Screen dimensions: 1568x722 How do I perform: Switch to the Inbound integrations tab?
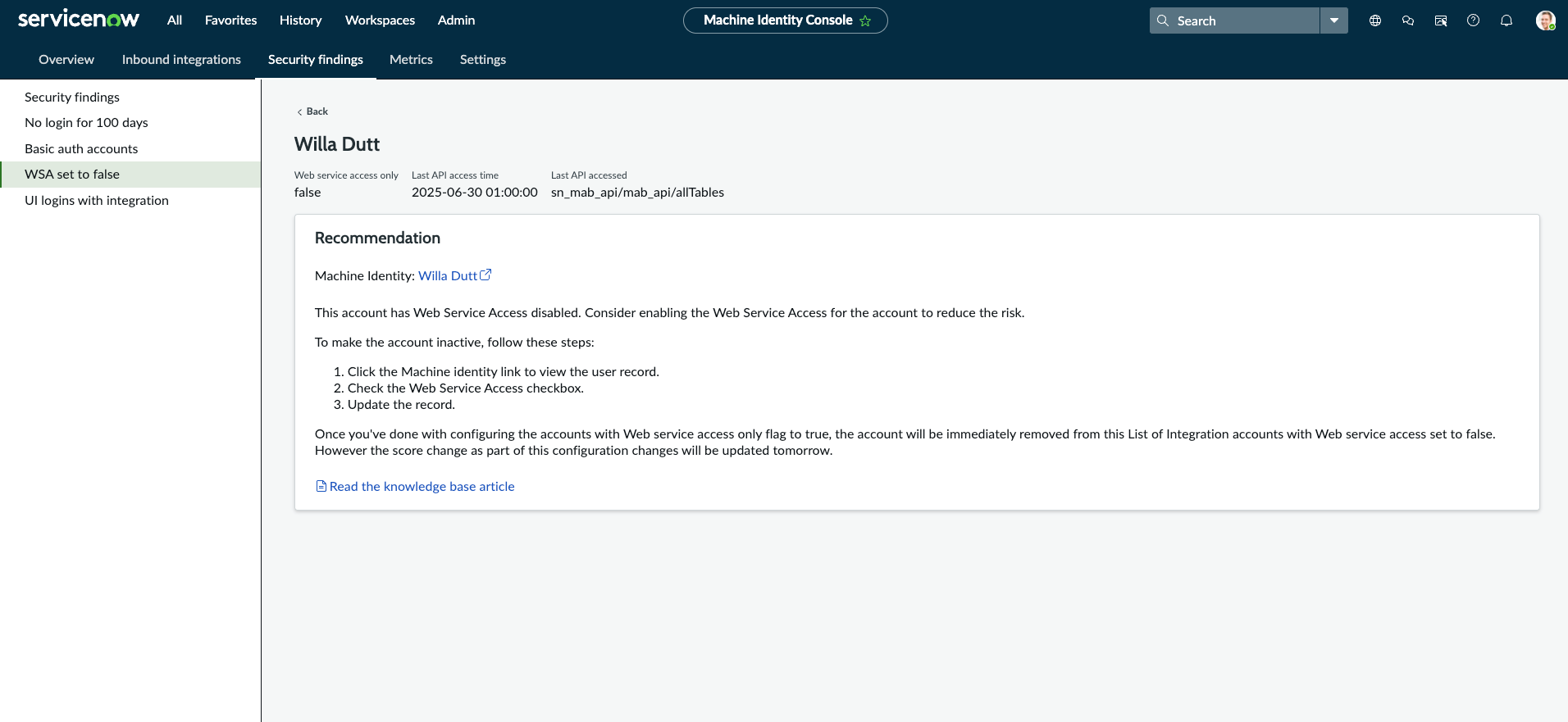[181, 59]
